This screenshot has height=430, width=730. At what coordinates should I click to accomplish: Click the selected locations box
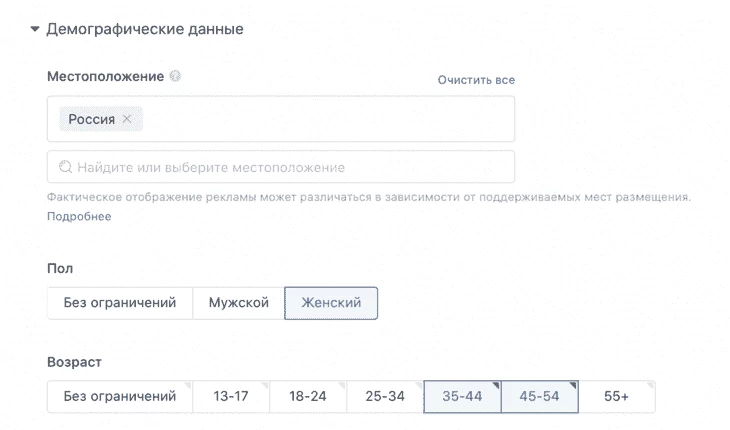click(281, 119)
